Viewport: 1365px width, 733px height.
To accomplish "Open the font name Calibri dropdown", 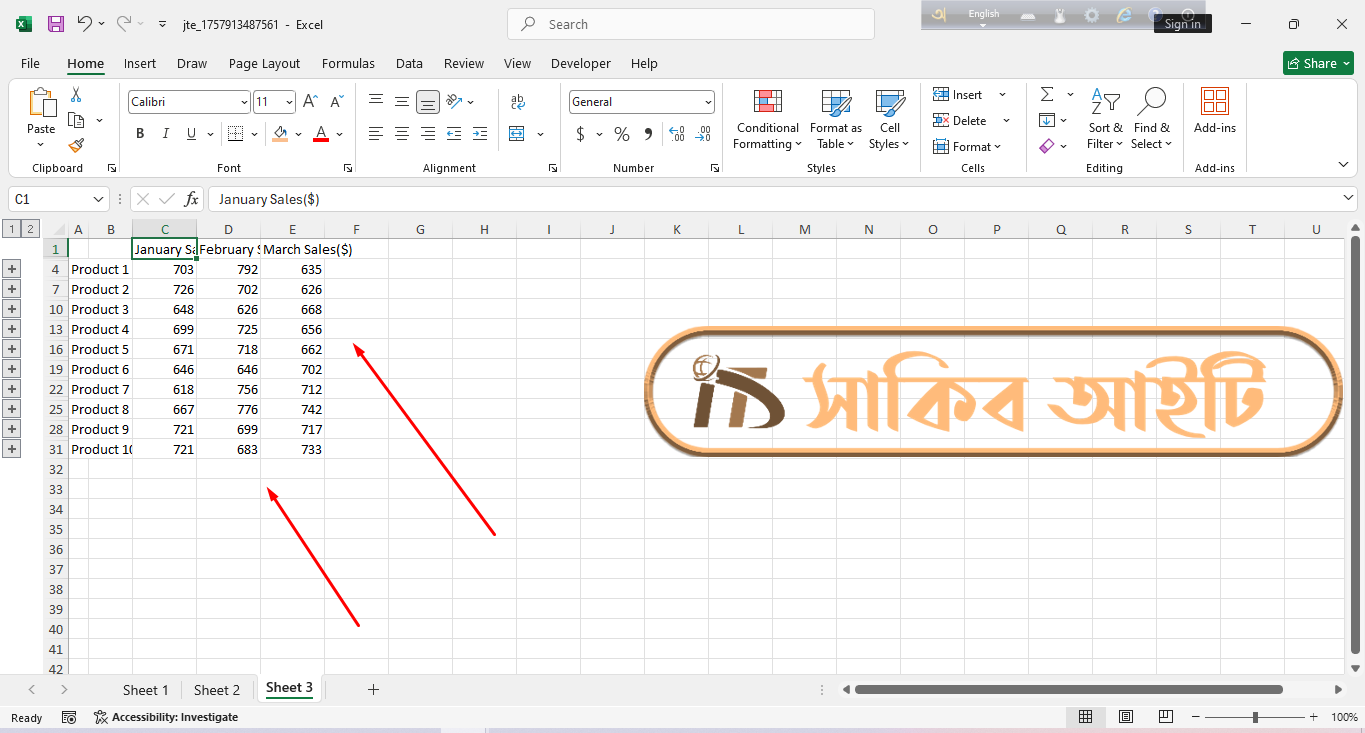I will [244, 102].
